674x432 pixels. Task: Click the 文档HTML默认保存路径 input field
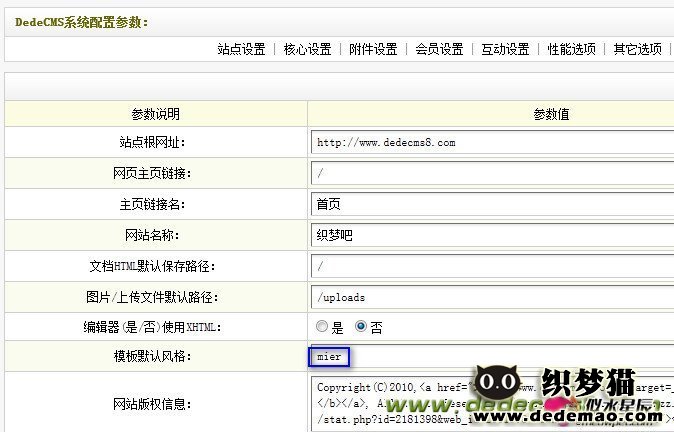[x=492, y=266]
